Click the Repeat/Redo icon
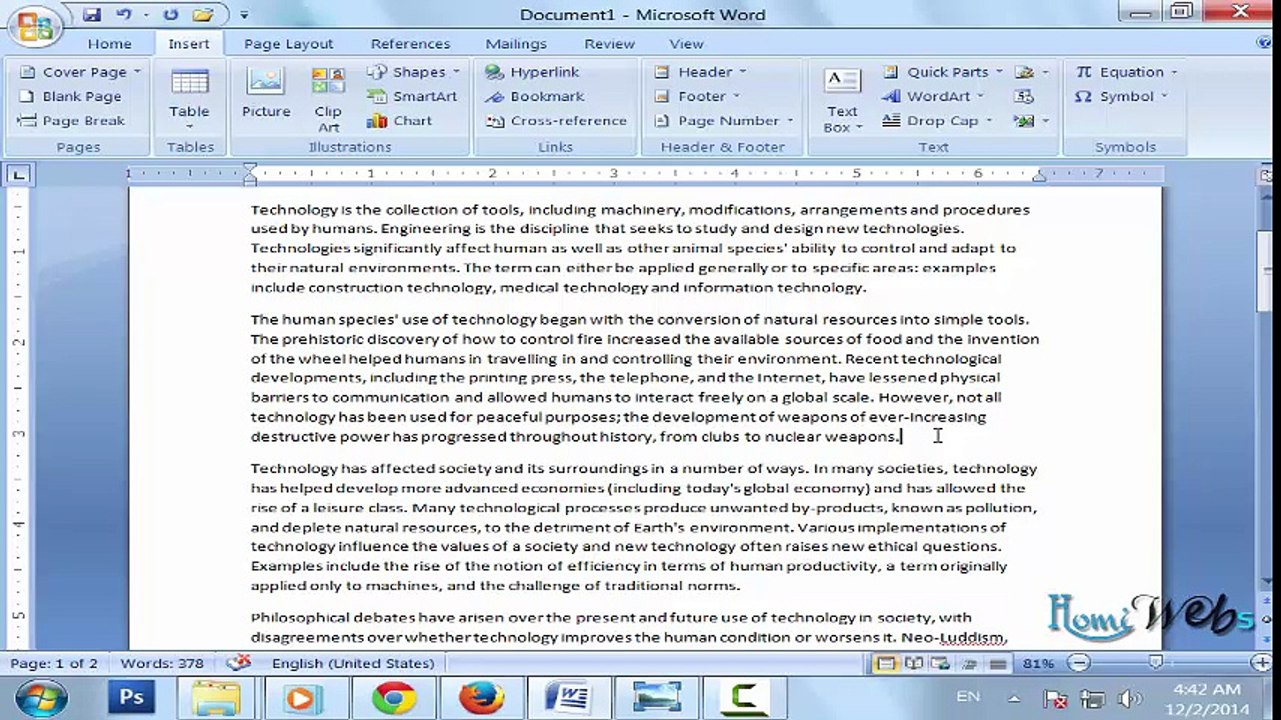This screenshot has width=1281, height=720. pyautogui.click(x=171, y=15)
